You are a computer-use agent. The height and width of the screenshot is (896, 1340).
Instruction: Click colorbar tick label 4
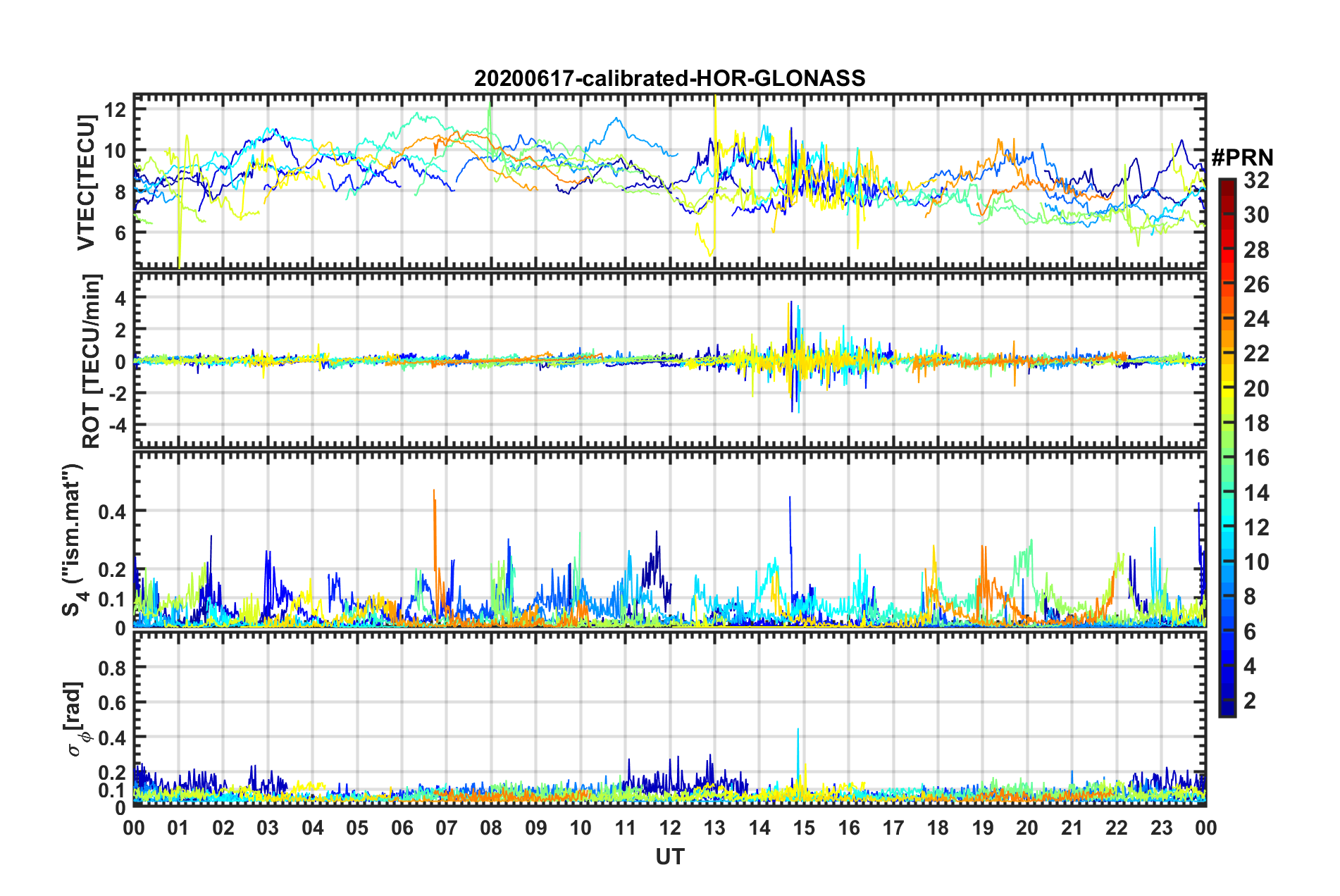1250,666
